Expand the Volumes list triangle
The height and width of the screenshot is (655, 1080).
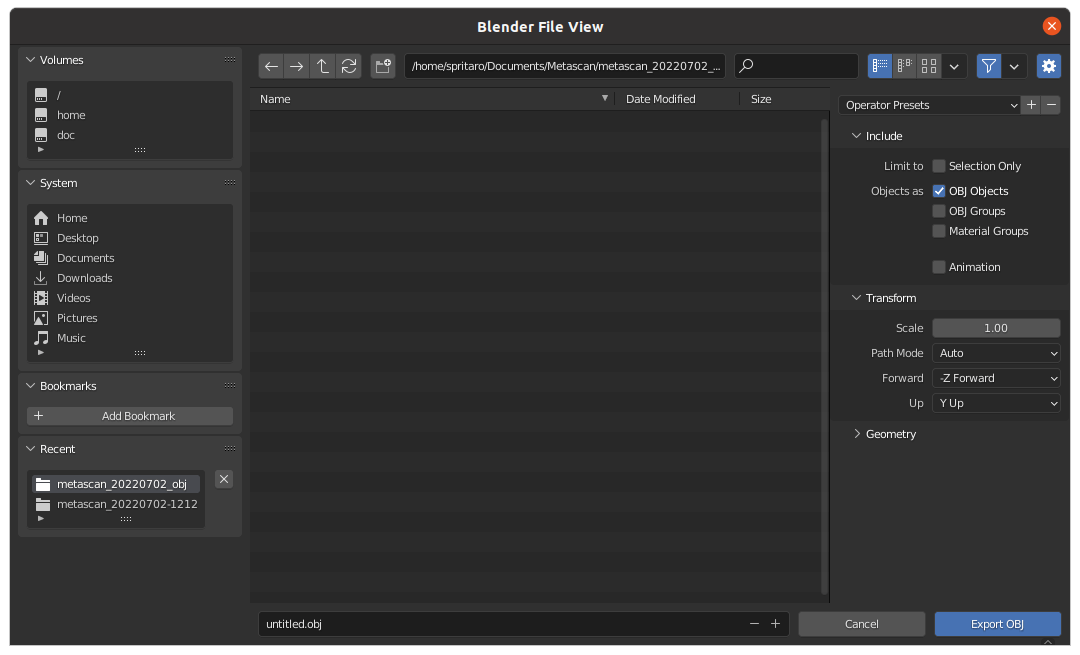point(41,149)
